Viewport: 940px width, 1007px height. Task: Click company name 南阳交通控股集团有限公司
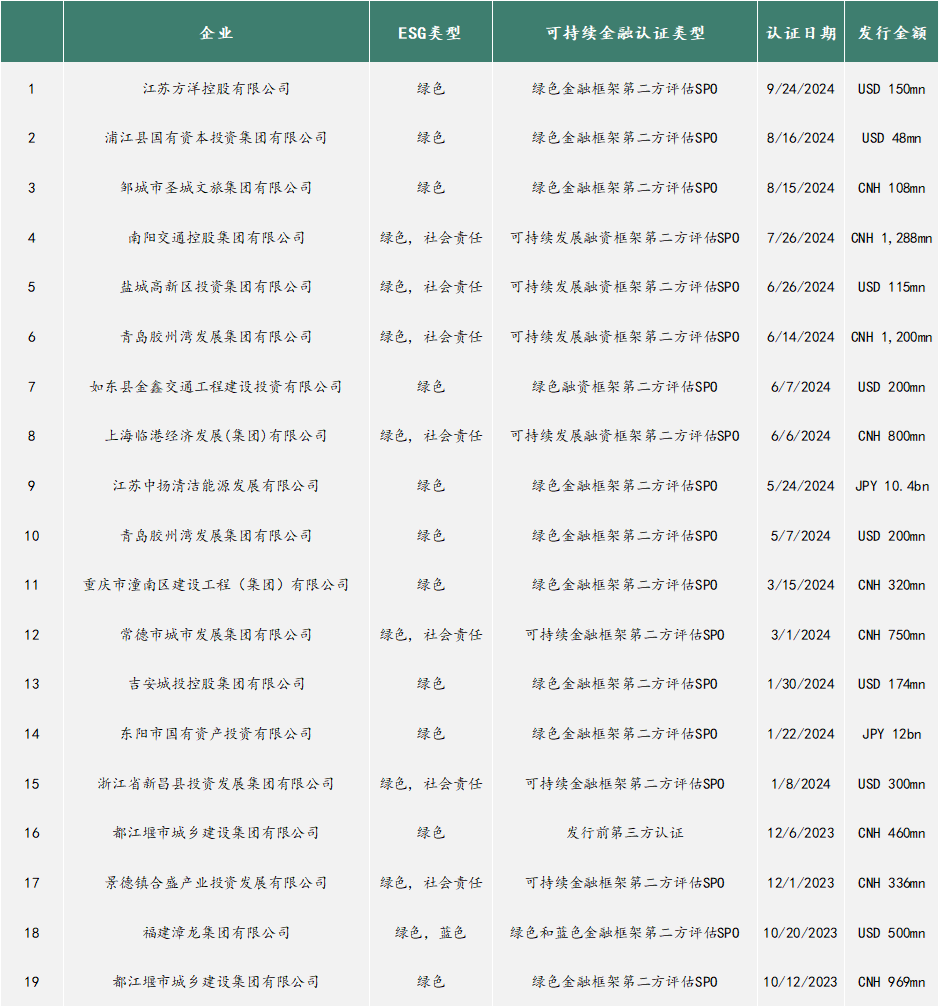[216, 238]
